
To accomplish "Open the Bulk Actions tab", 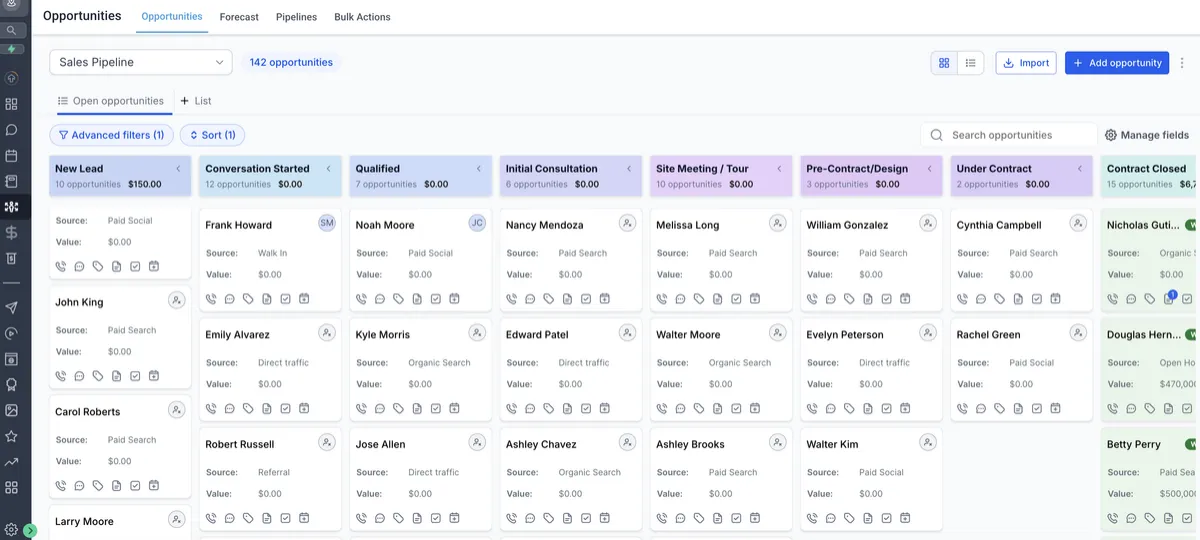I will [x=362, y=17].
